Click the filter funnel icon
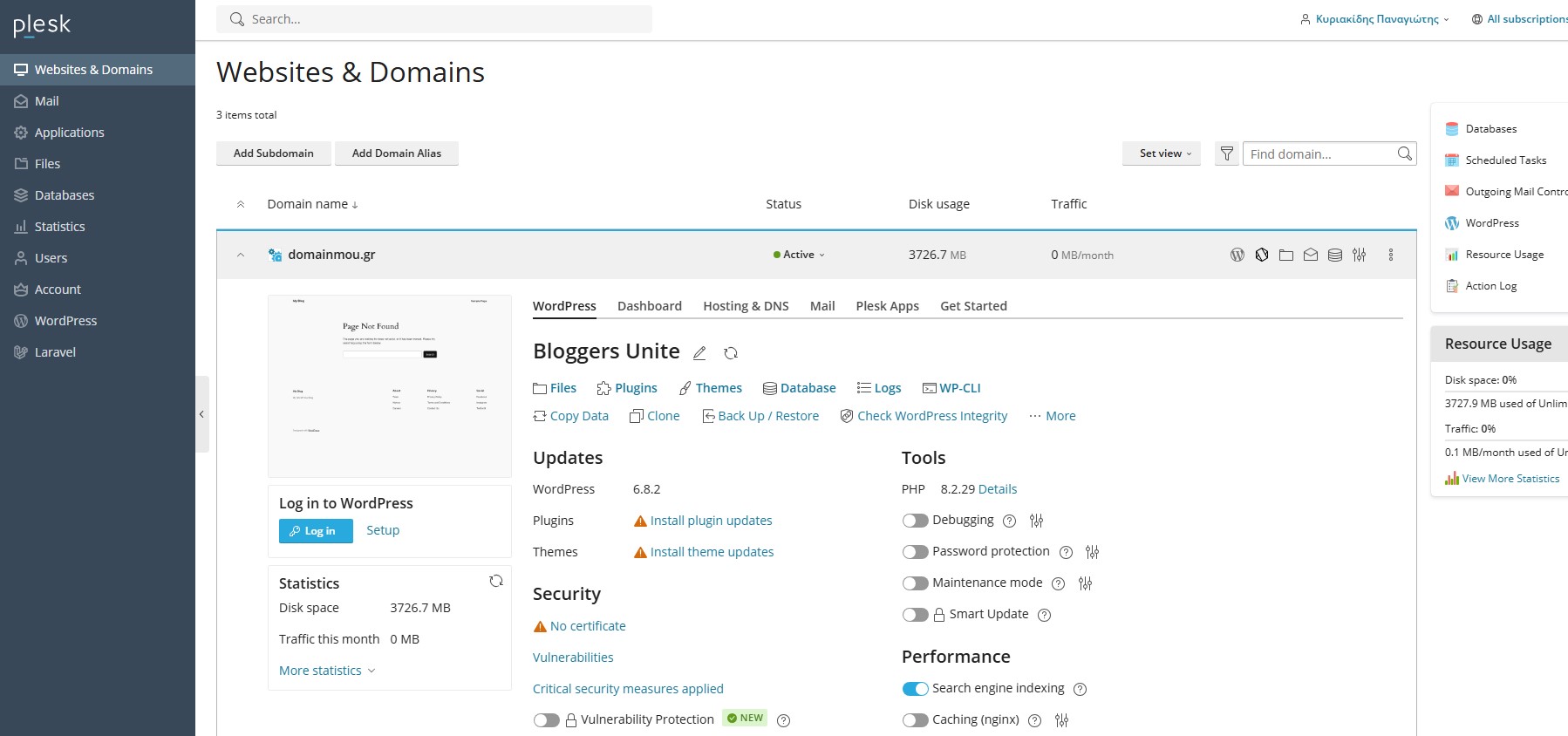This screenshot has height=736, width=1568. click(1226, 153)
